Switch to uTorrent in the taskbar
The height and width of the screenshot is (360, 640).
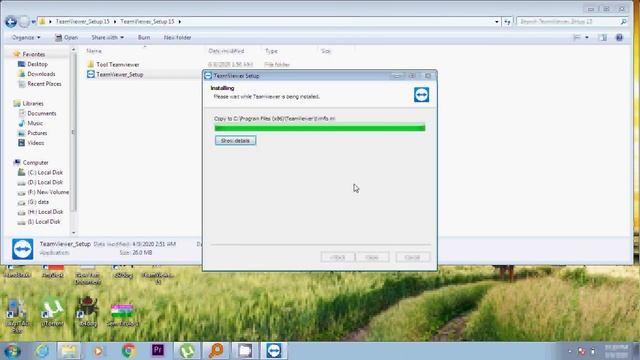[187, 351]
